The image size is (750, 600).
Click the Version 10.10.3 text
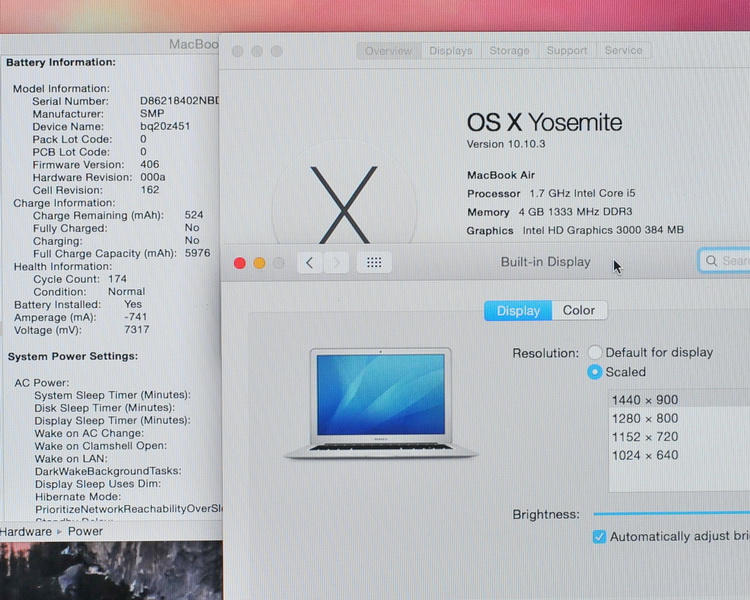point(506,144)
